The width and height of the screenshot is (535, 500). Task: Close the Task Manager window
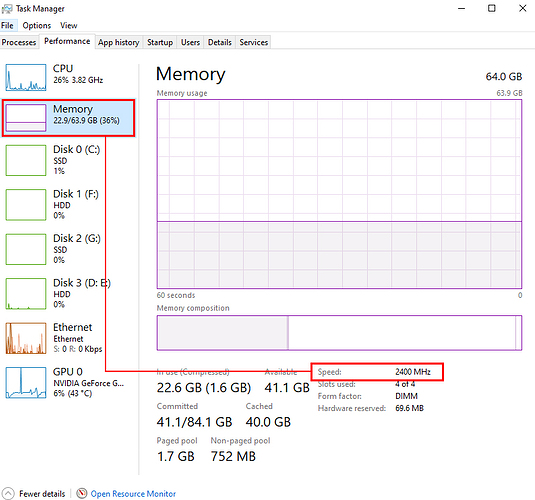522,9
